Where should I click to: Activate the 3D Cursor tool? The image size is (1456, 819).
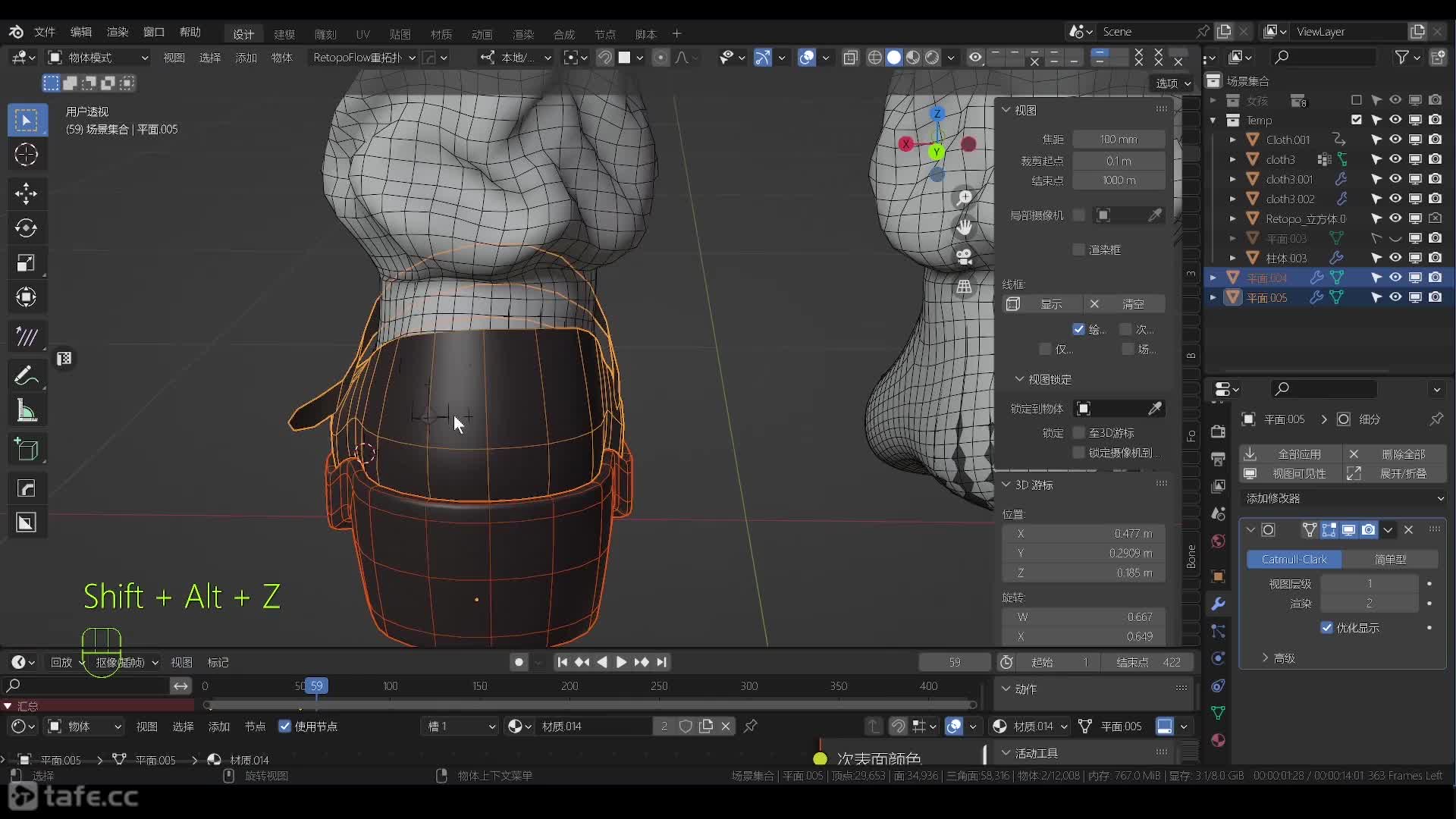27,155
